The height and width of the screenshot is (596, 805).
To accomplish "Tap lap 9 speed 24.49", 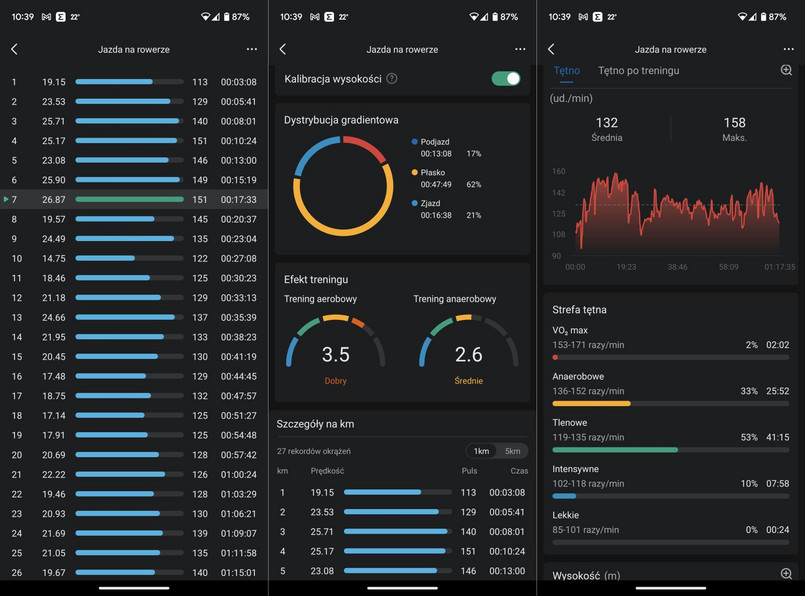I will pyautogui.click(x=53, y=239).
